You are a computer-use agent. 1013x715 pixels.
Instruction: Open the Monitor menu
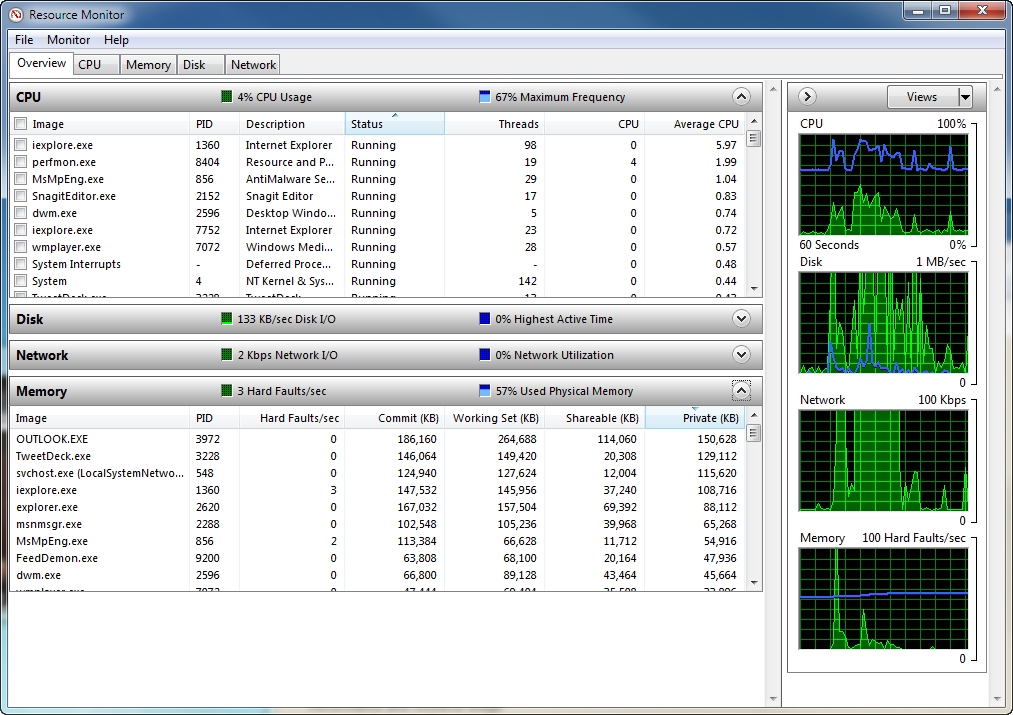click(68, 40)
